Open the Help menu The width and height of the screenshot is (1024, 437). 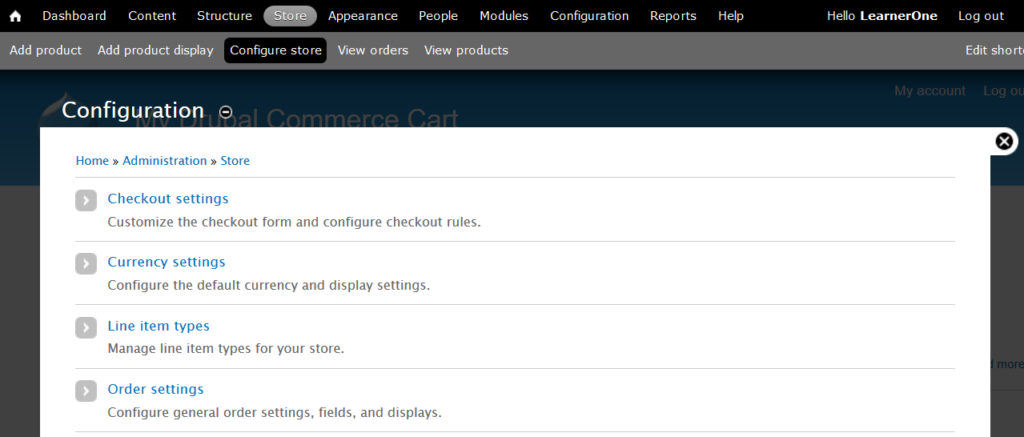pyautogui.click(x=731, y=16)
